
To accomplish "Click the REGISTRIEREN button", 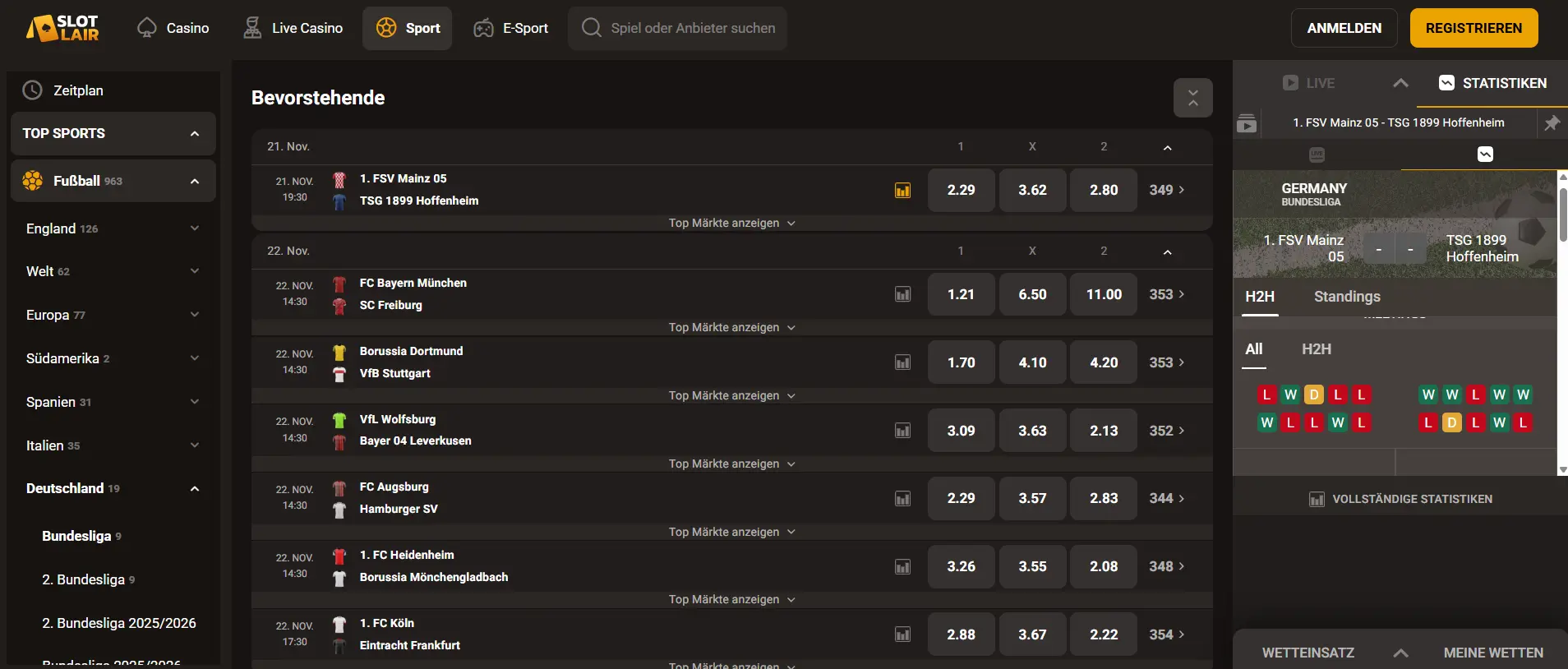I will point(1474,28).
